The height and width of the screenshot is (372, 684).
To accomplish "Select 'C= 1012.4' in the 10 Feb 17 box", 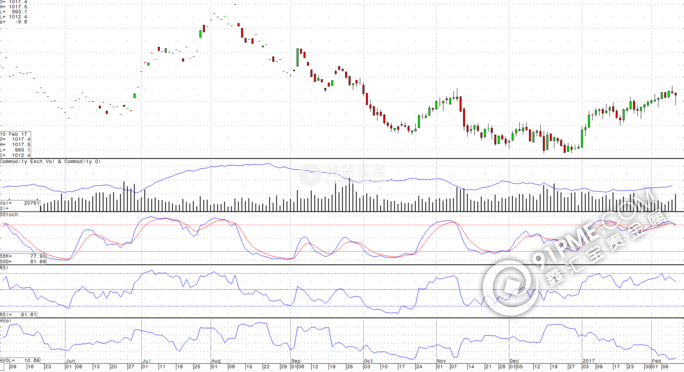I will click(x=15, y=155).
